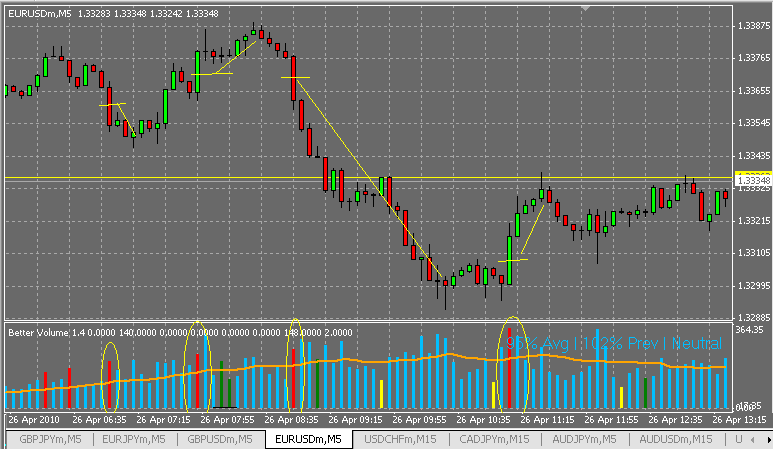This screenshot has height=449, width=773.
Task: Open the EURJPYm,M5 chart tab
Action: coord(134,439)
